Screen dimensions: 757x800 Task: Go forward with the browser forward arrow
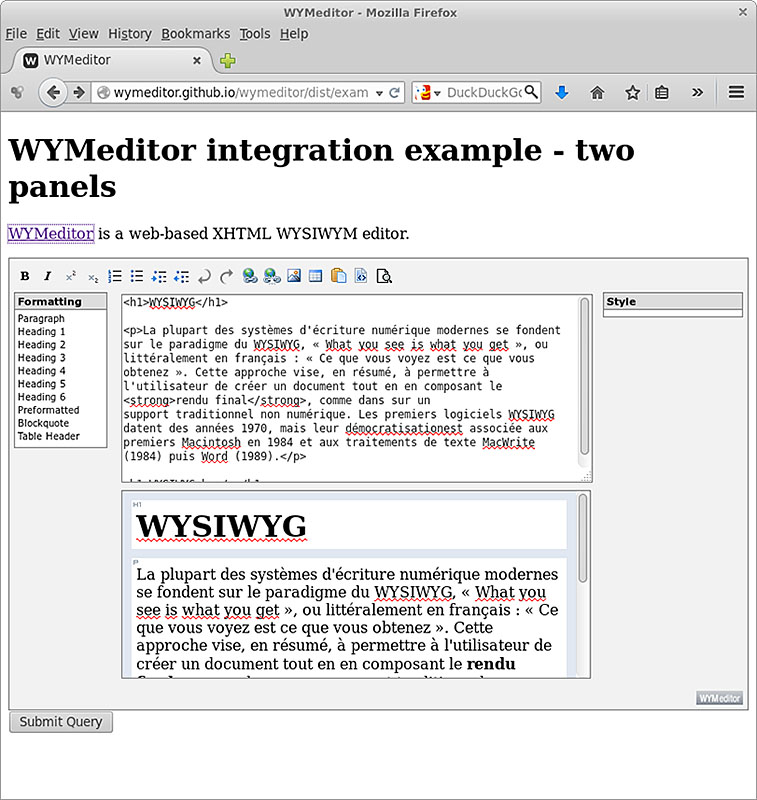79,93
